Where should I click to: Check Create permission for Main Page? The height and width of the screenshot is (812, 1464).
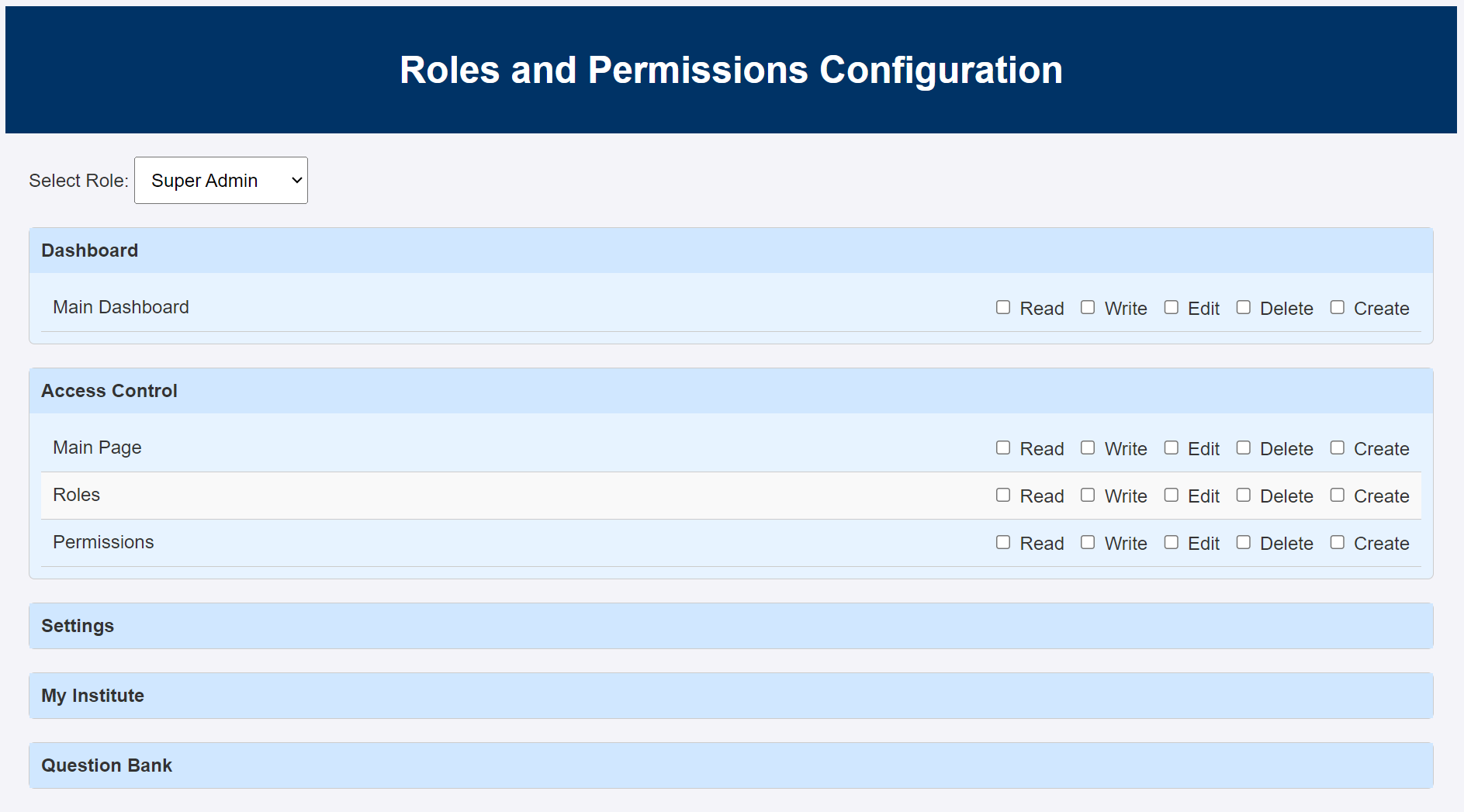pos(1337,447)
